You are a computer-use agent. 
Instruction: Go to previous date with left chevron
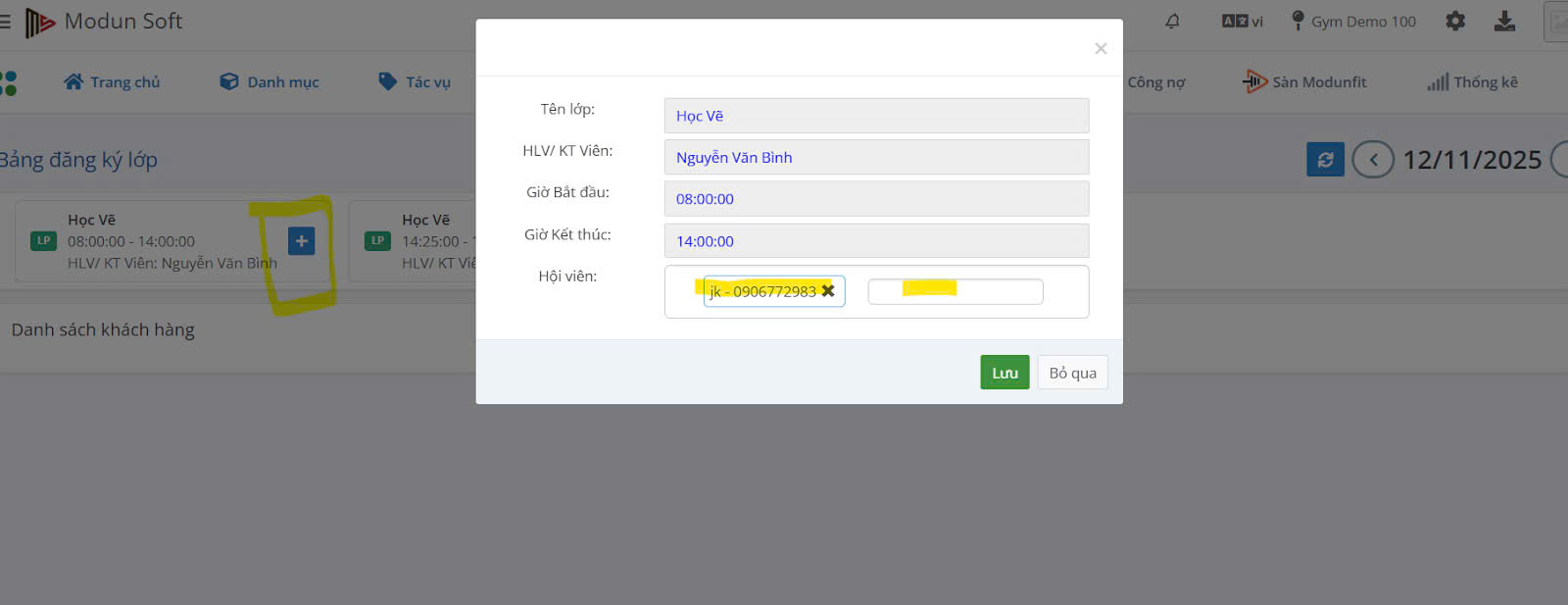coord(1373,160)
